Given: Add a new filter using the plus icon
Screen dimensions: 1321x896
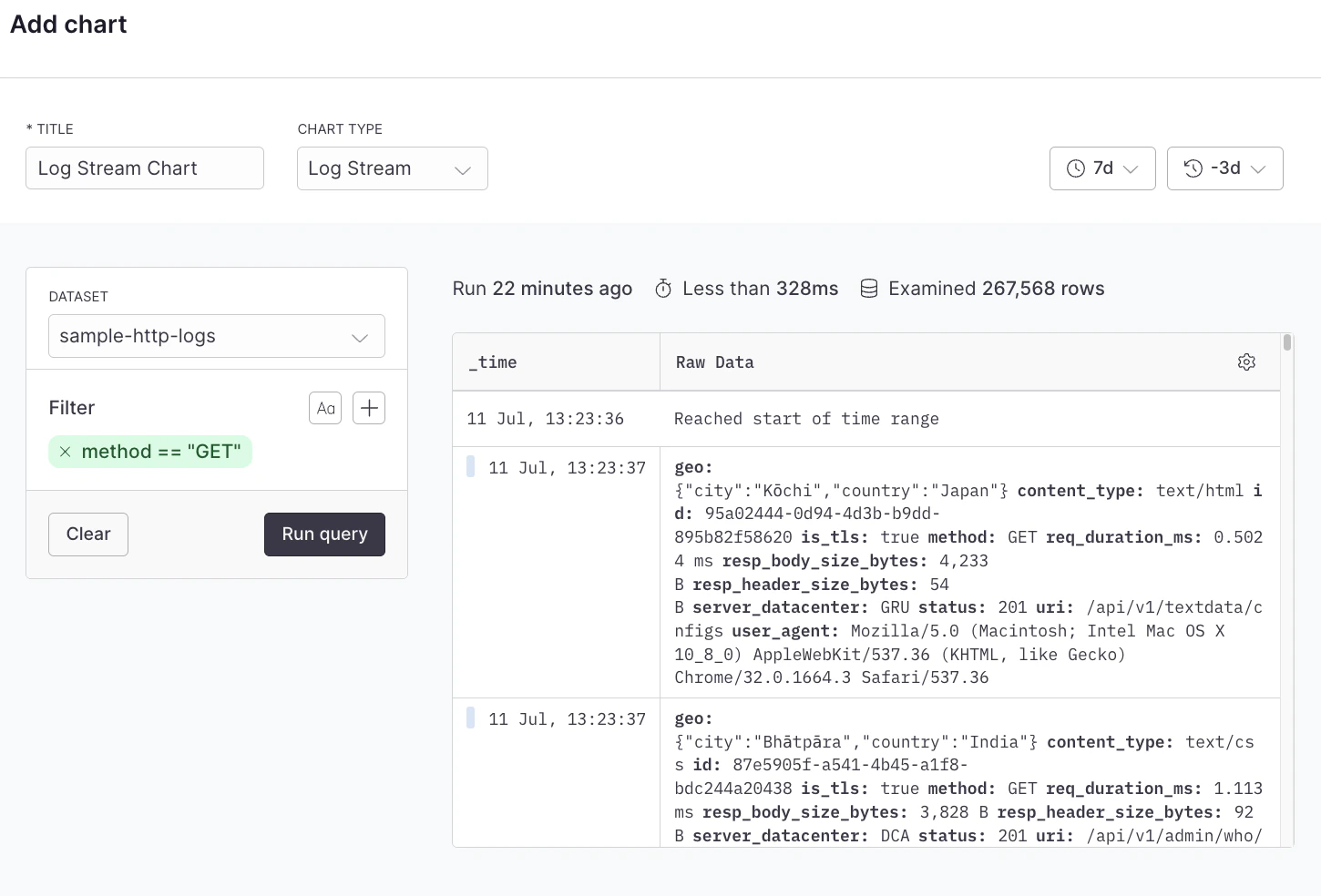Looking at the screenshot, I should tap(368, 407).
